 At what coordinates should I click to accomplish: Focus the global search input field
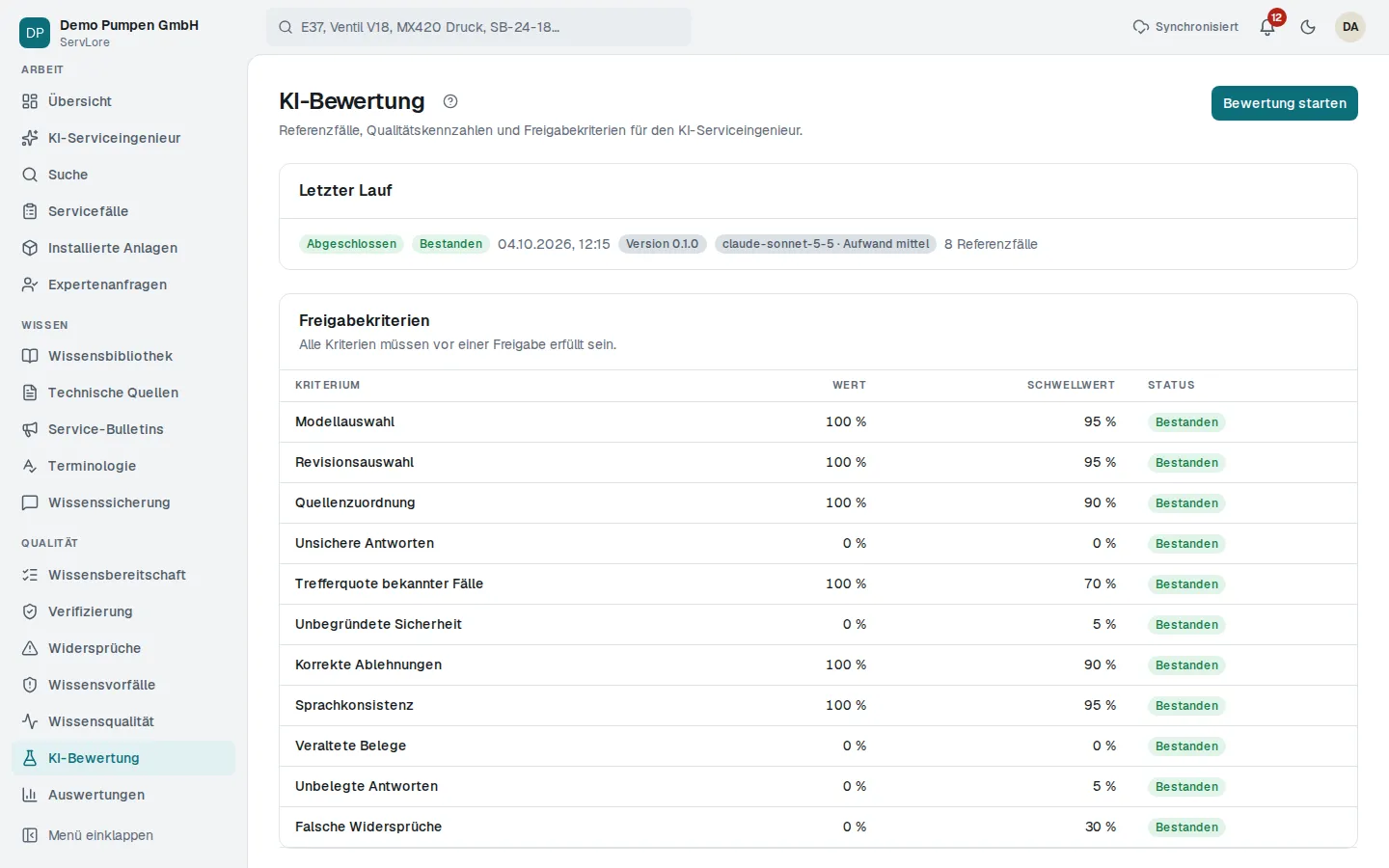pos(478,27)
